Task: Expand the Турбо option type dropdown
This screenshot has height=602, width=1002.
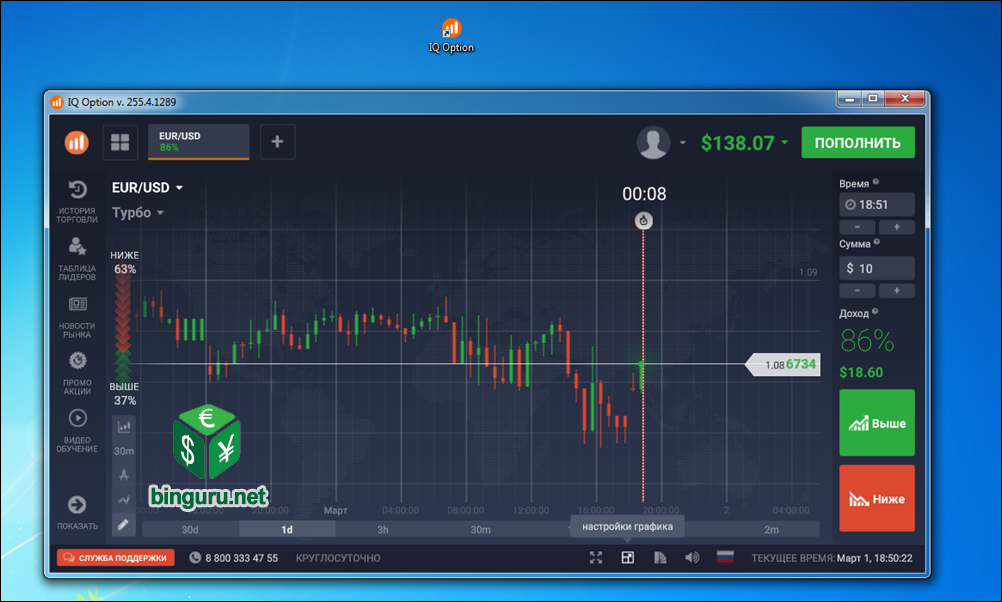Action: tap(138, 212)
